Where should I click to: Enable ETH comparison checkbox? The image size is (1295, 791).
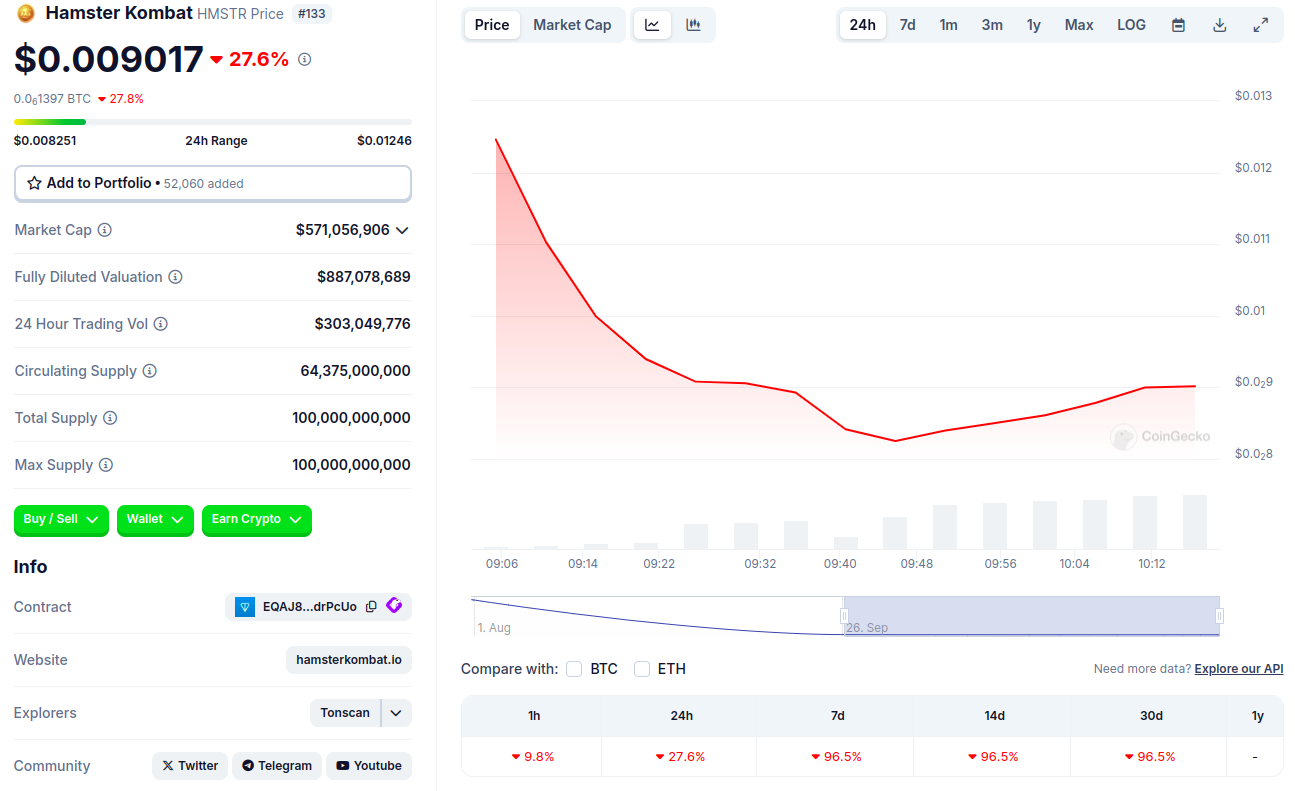[x=642, y=669]
